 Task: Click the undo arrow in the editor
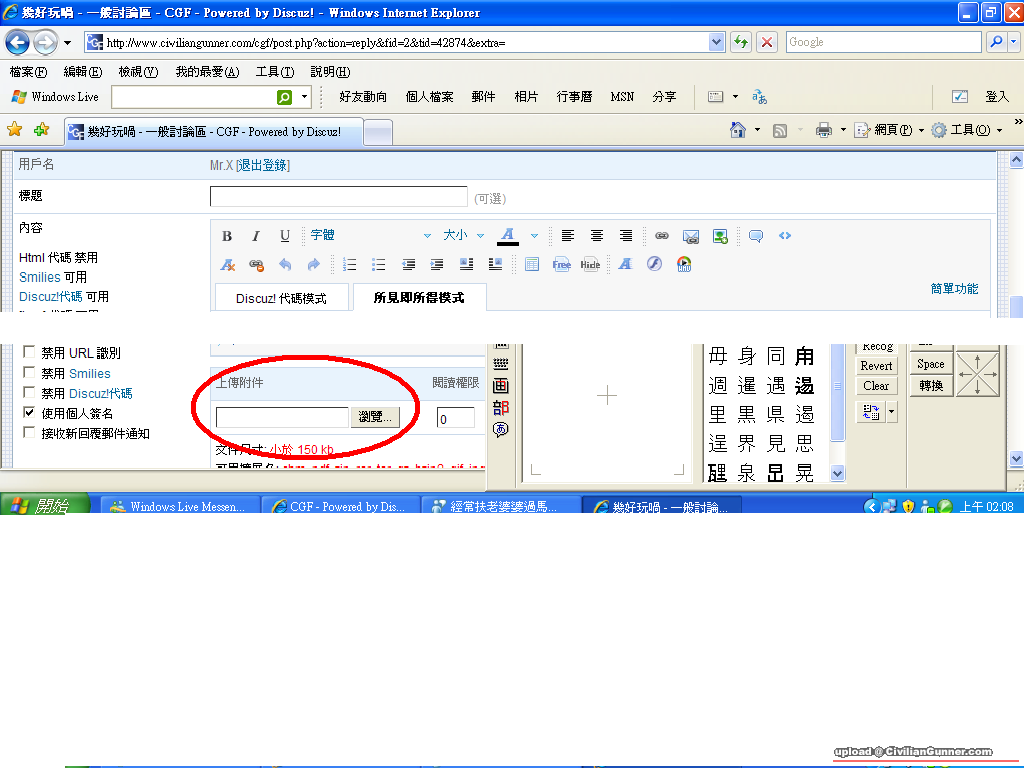(285, 265)
